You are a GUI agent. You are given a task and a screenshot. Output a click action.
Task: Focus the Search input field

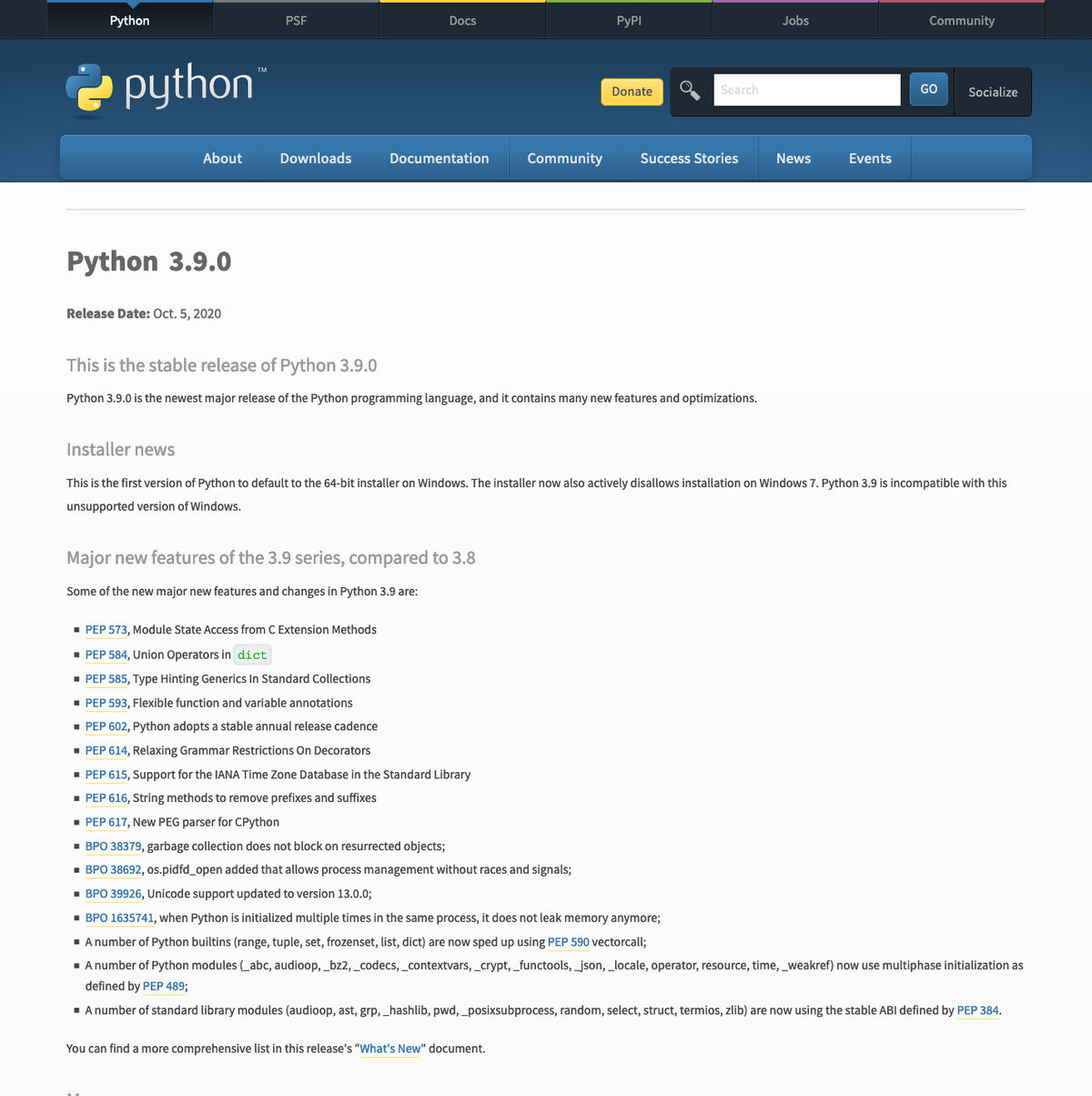[807, 89]
